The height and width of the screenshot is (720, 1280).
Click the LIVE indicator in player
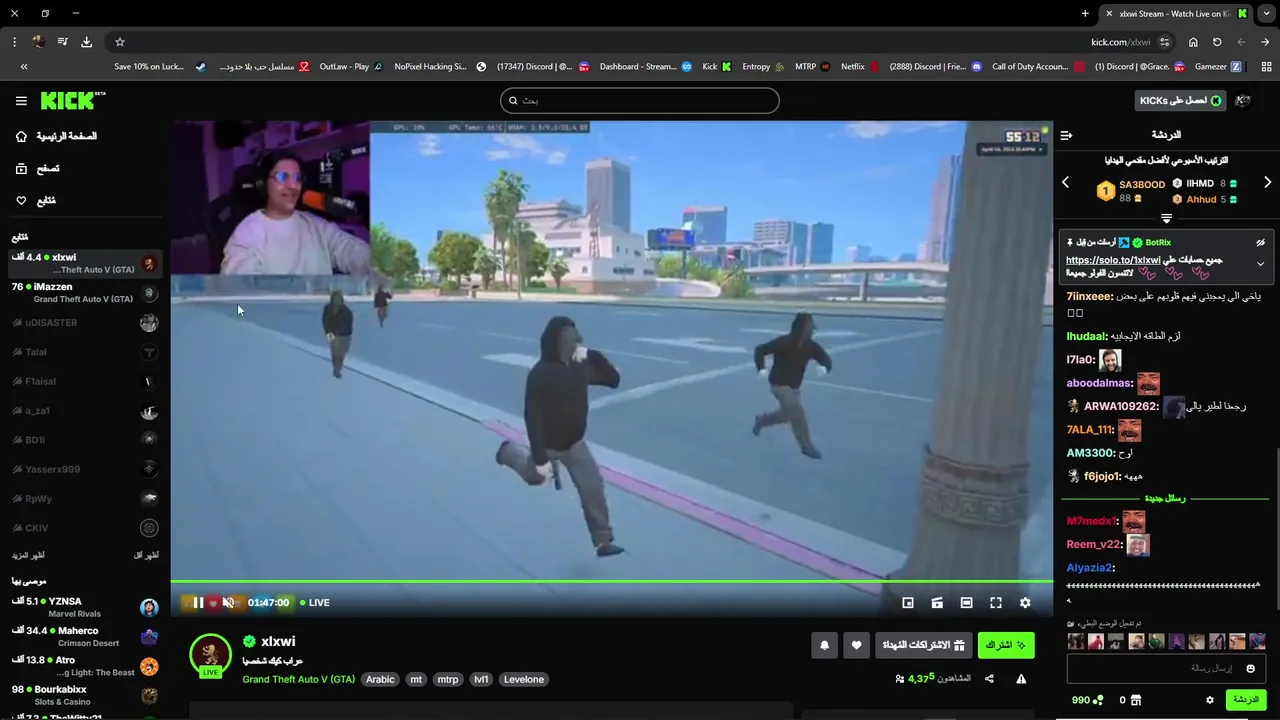pos(314,603)
